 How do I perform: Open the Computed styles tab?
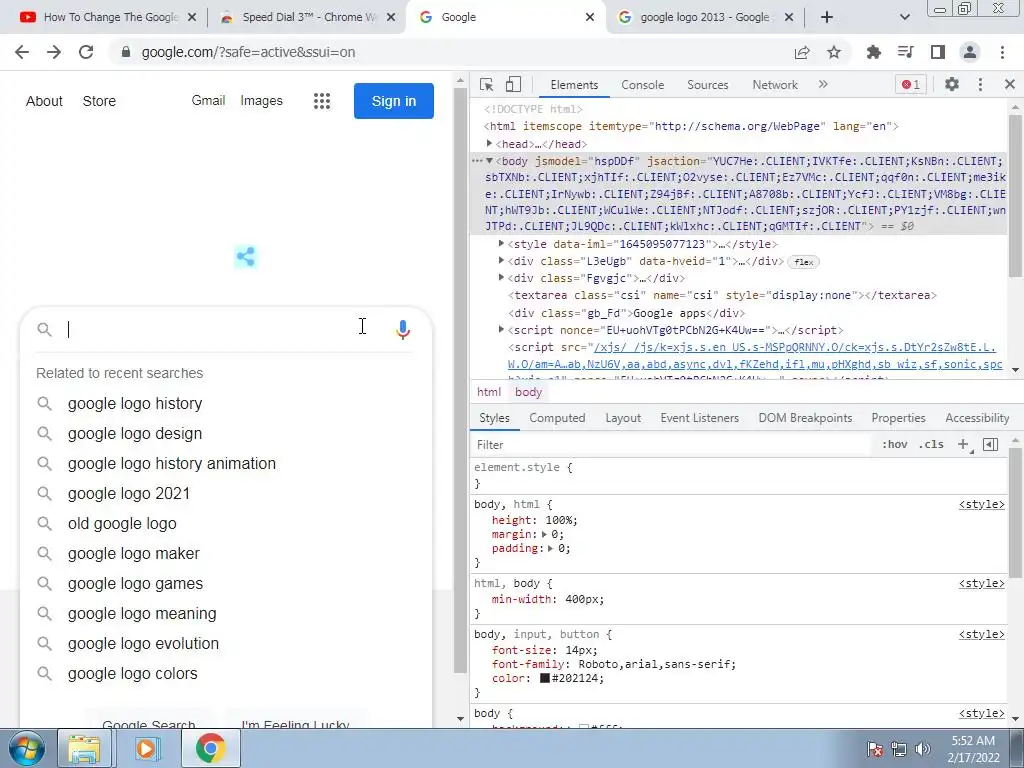point(557,418)
